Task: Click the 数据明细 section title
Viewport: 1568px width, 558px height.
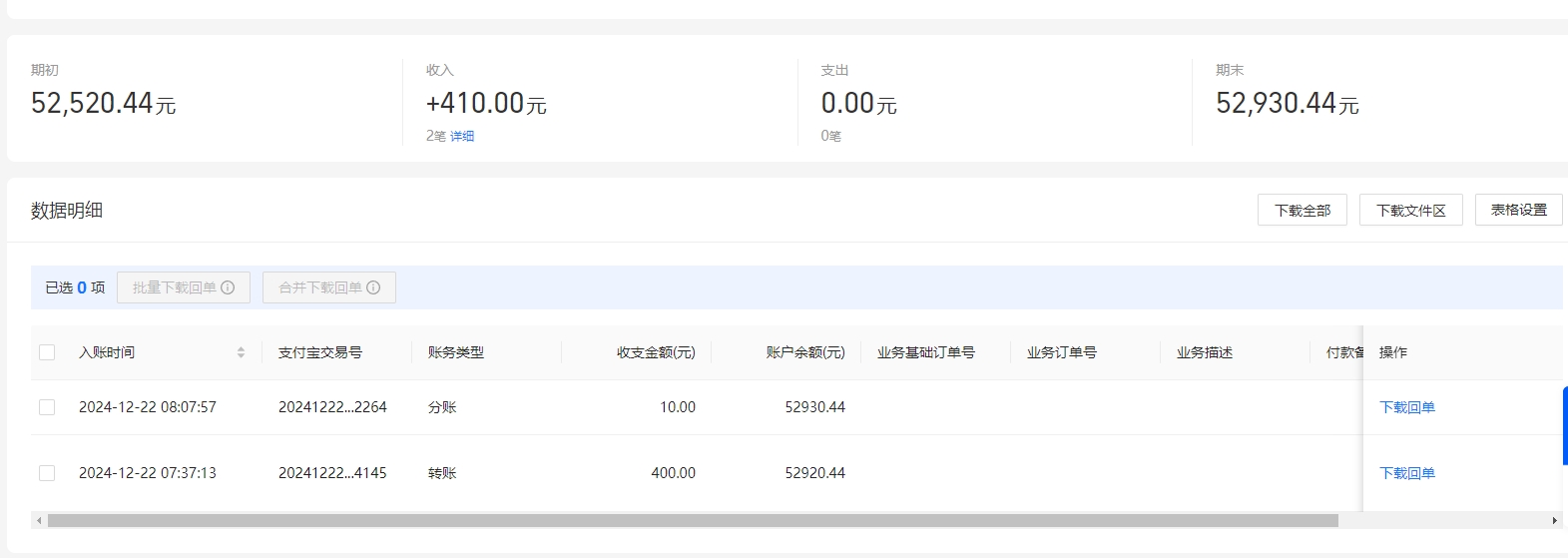Action: (67, 211)
